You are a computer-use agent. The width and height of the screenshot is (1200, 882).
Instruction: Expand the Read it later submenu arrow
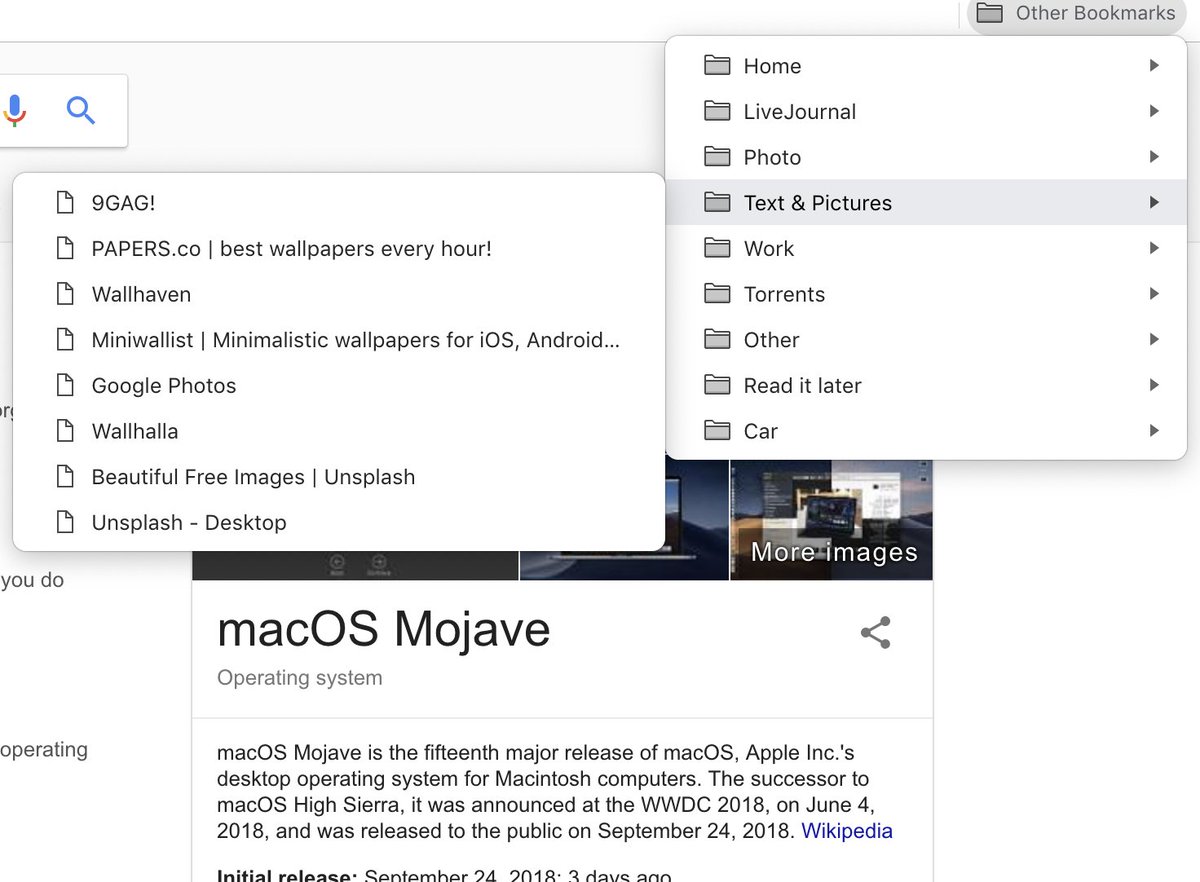point(1154,385)
